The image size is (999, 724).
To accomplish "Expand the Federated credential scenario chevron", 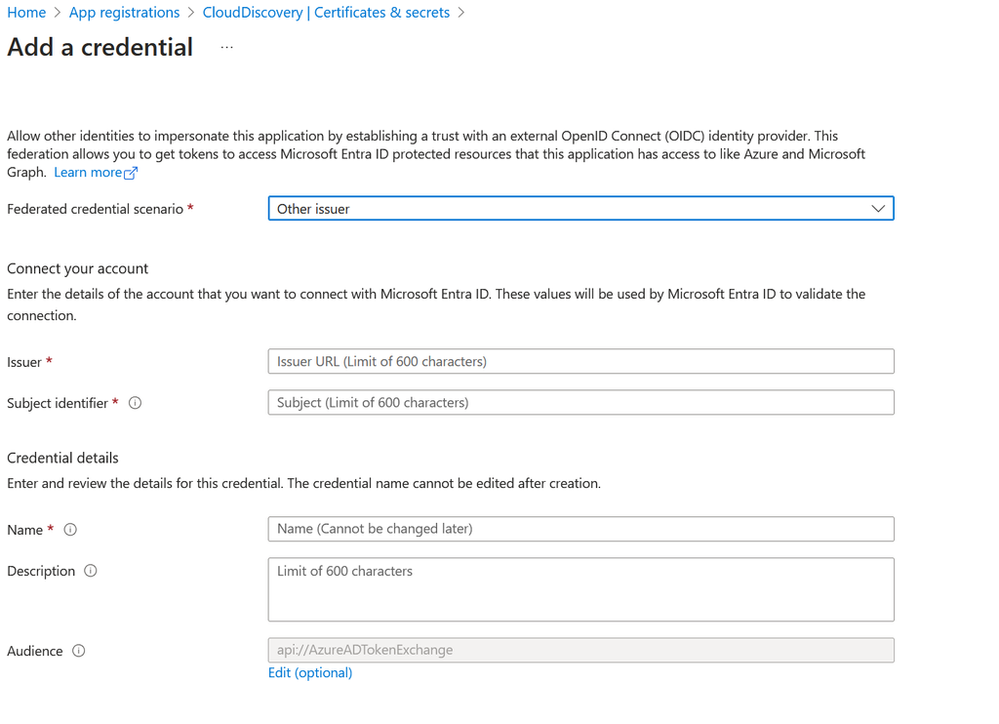I will click(878, 209).
